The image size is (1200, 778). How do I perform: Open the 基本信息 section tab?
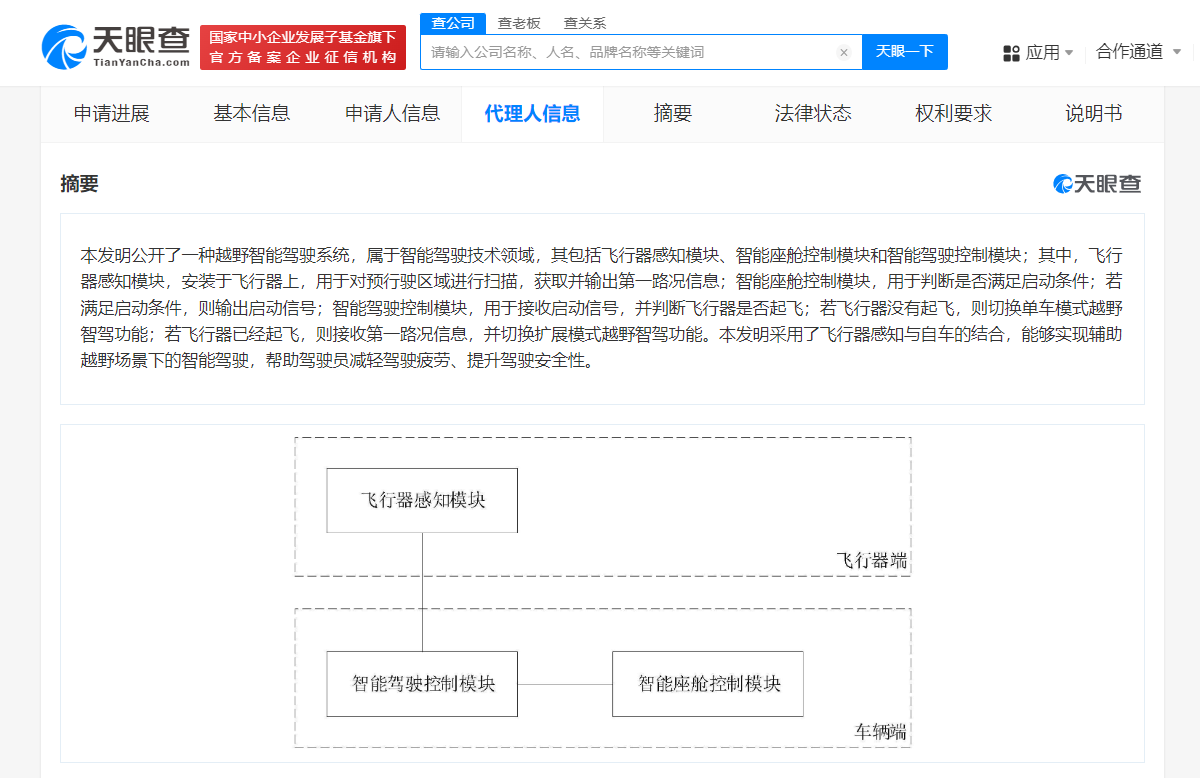[251, 114]
